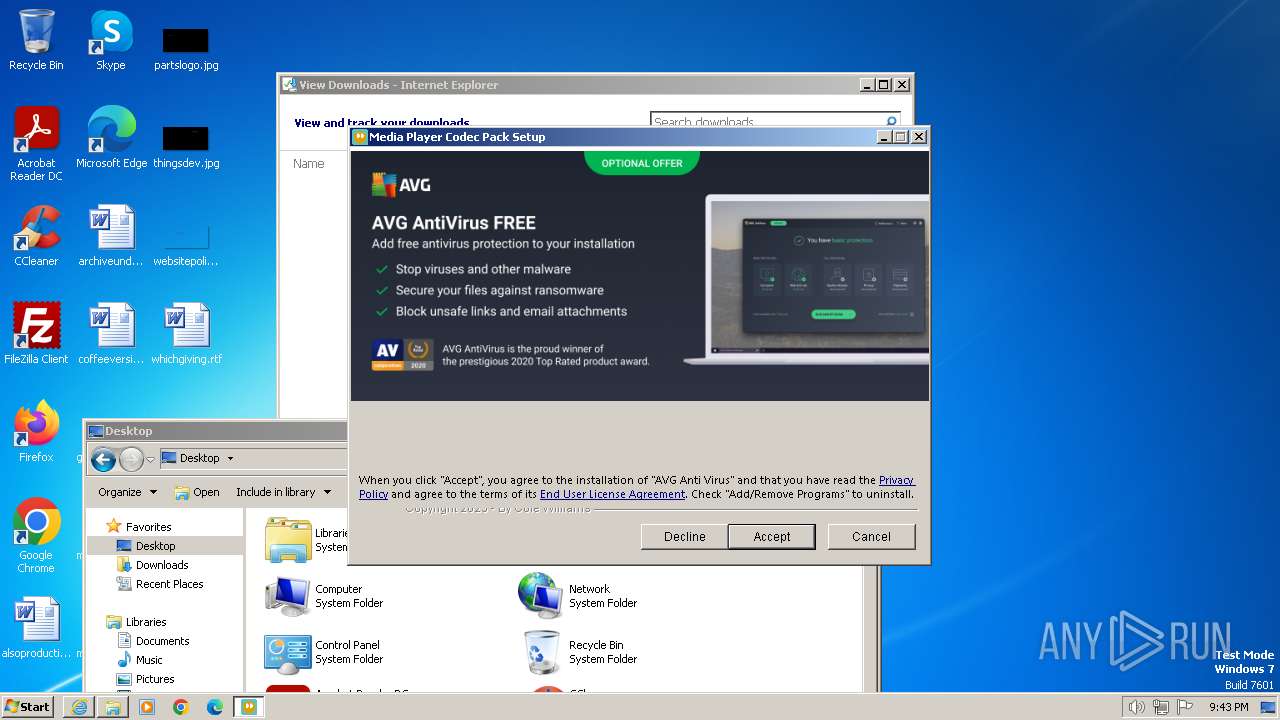
Task: Open File Explorer from taskbar
Action: tap(113, 707)
